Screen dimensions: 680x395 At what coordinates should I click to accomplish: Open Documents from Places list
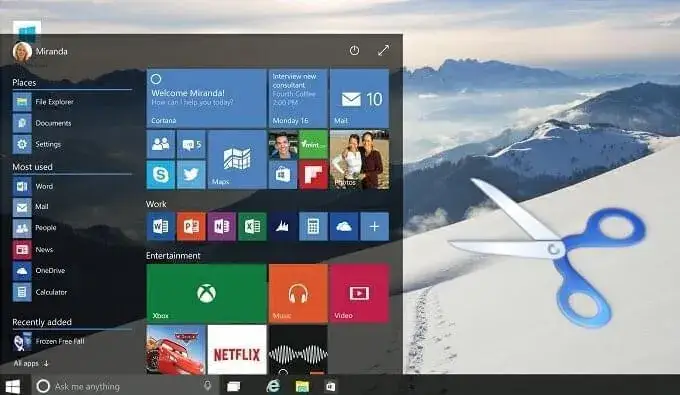tap(42, 123)
